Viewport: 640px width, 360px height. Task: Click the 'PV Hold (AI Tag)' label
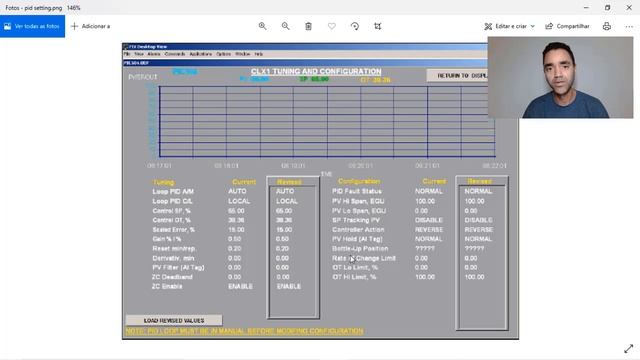pos(357,239)
